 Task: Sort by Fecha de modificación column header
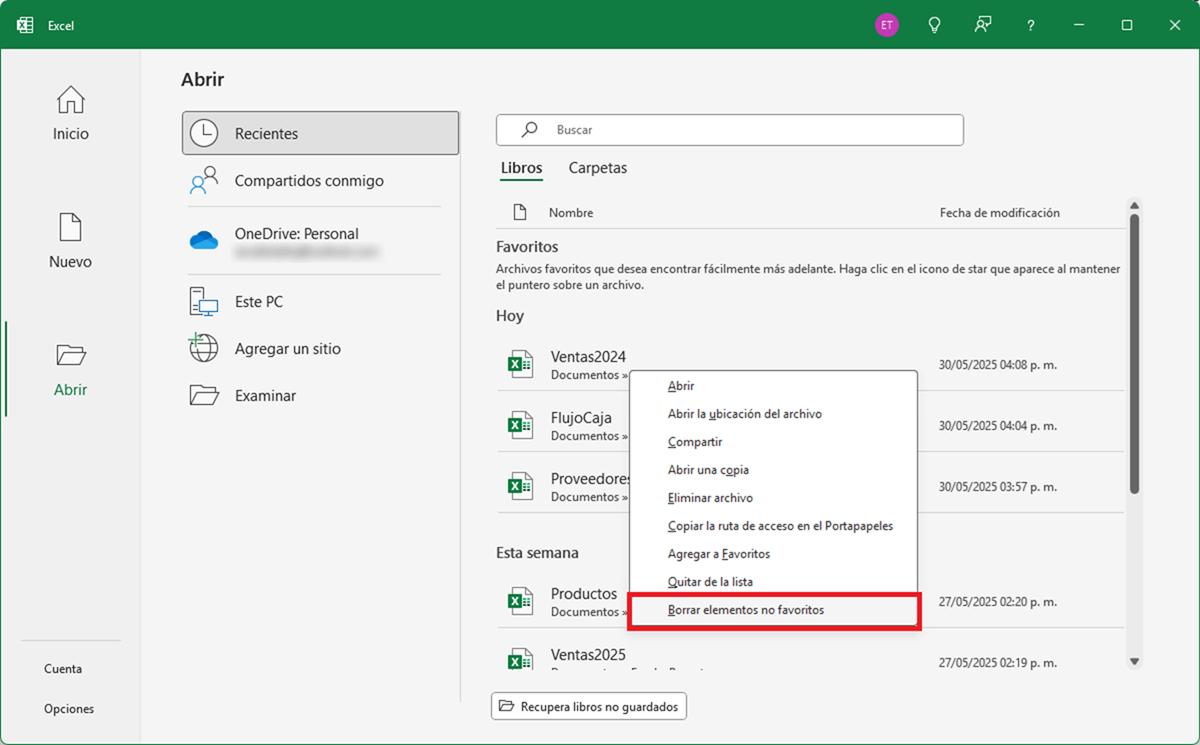[x=999, y=213]
